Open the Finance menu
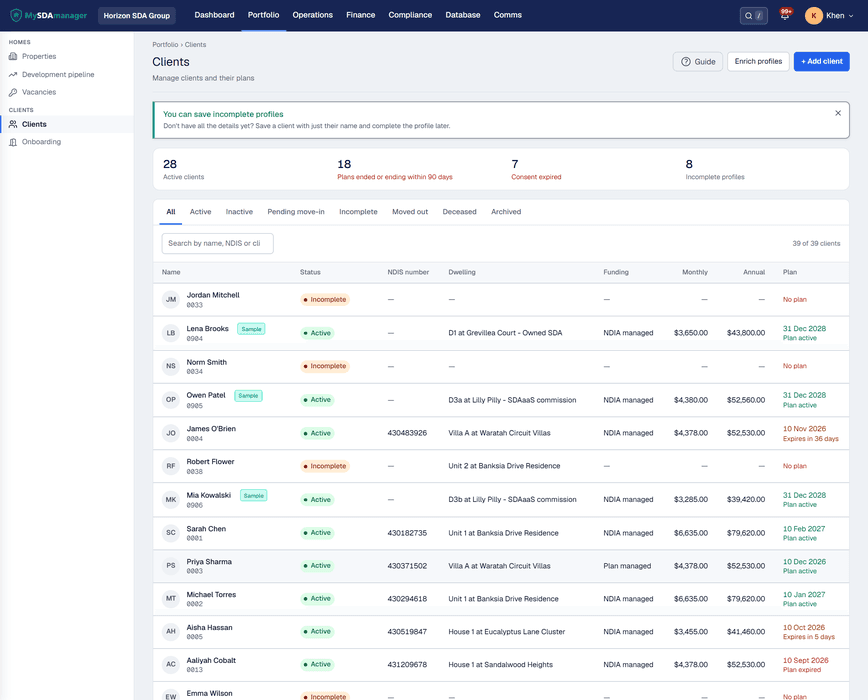This screenshot has height=700, width=868. (360, 15)
